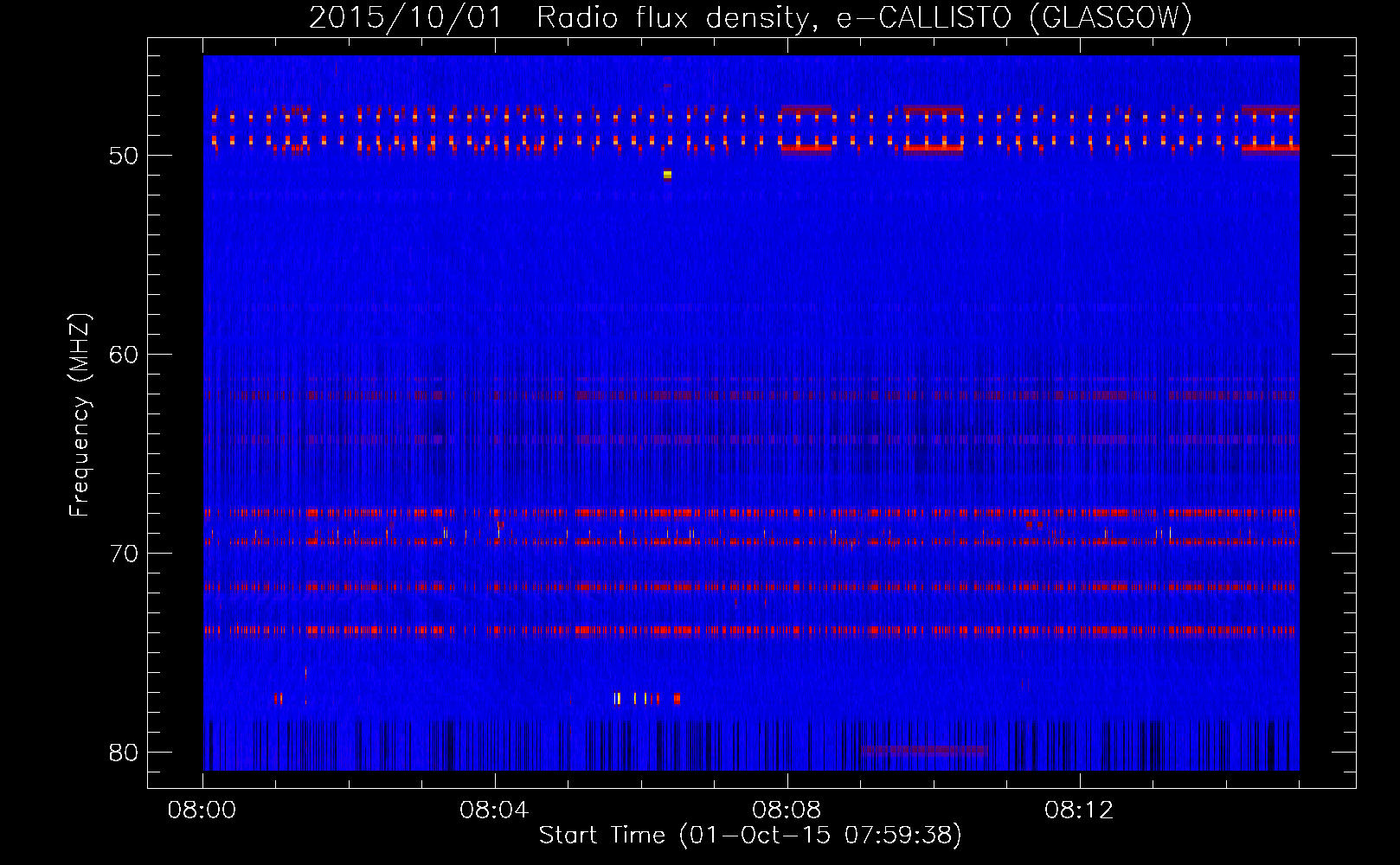Click the bright yellow spike near 51 MHz

click(667, 175)
